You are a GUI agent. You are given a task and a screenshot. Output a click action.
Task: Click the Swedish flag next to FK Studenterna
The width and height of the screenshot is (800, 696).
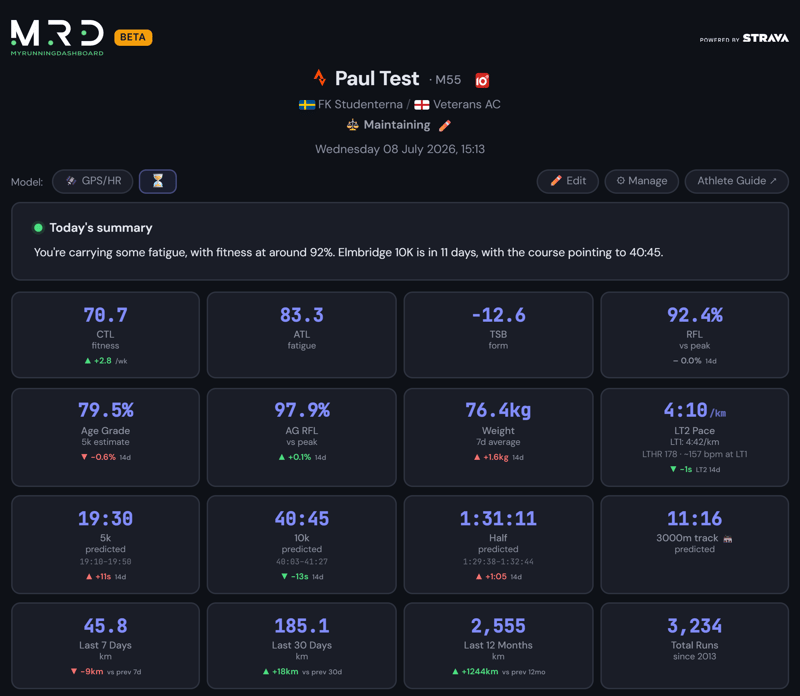point(307,105)
